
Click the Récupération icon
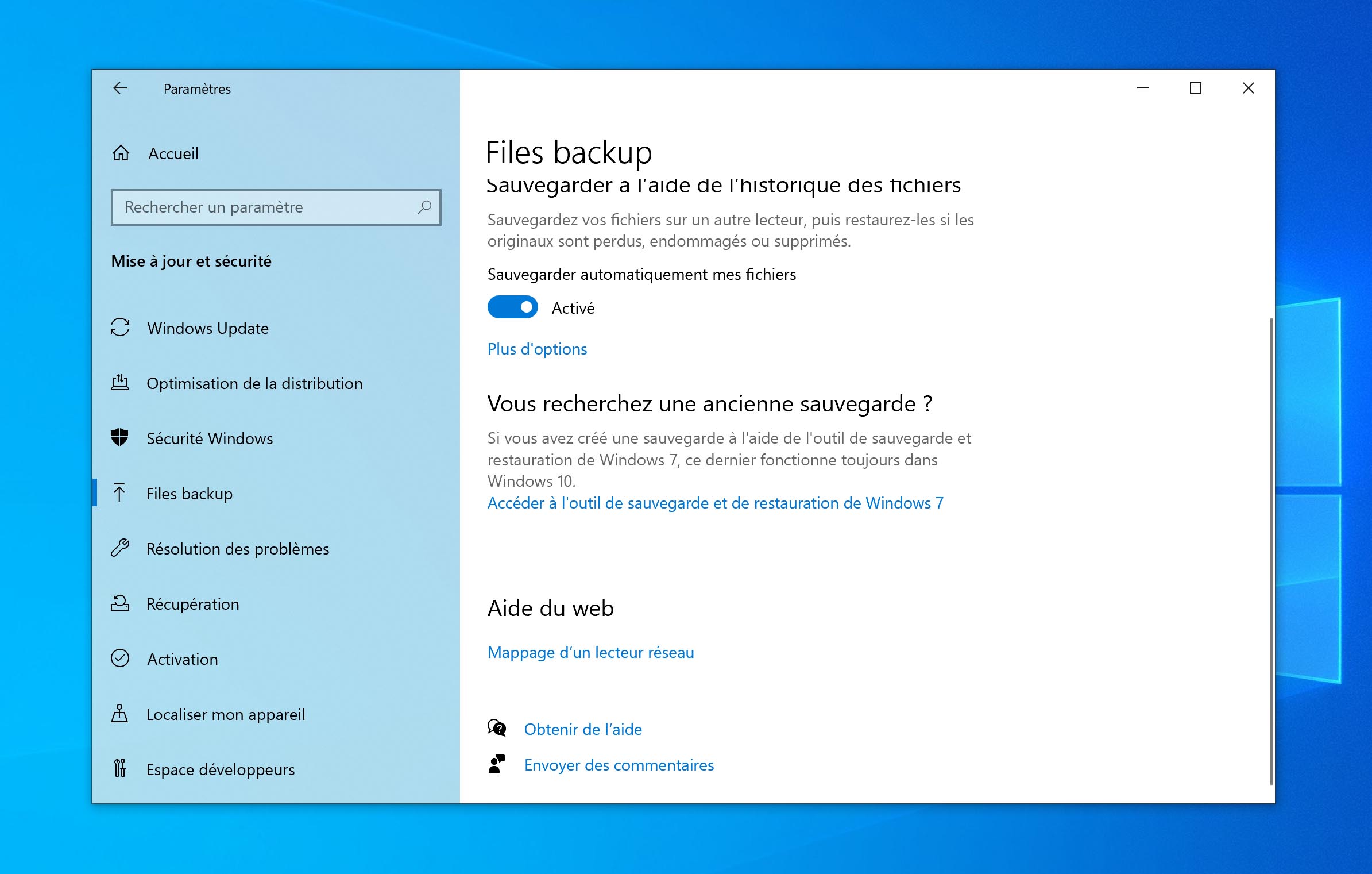120,603
